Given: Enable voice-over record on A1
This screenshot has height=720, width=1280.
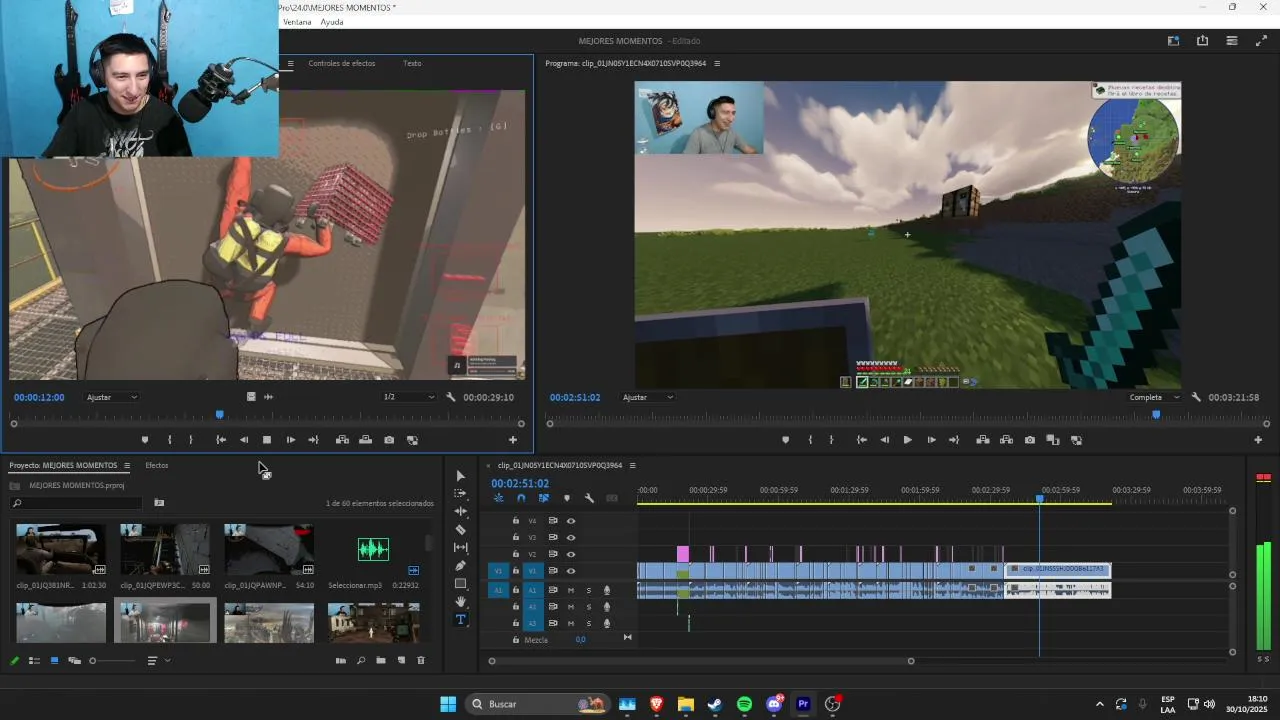Looking at the screenshot, I should [x=606, y=590].
